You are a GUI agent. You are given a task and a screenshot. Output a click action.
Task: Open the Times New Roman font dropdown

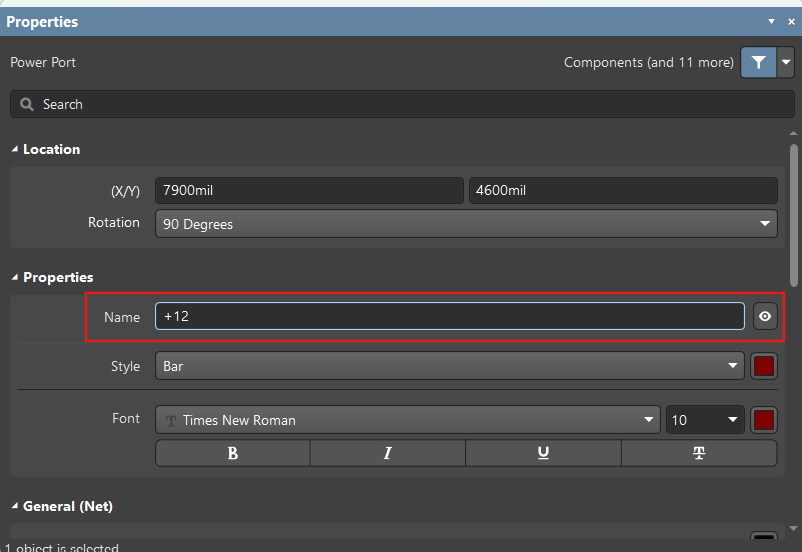[408, 420]
